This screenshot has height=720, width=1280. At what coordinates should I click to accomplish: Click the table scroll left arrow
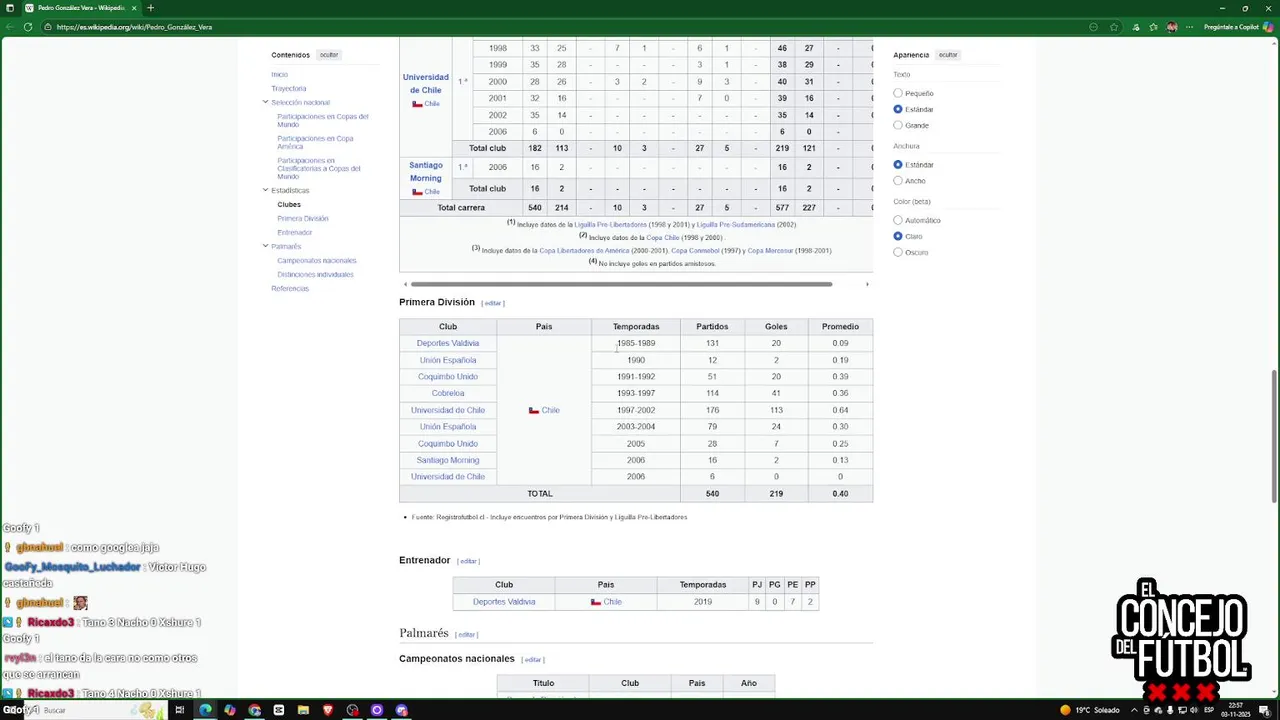pyautogui.click(x=405, y=284)
